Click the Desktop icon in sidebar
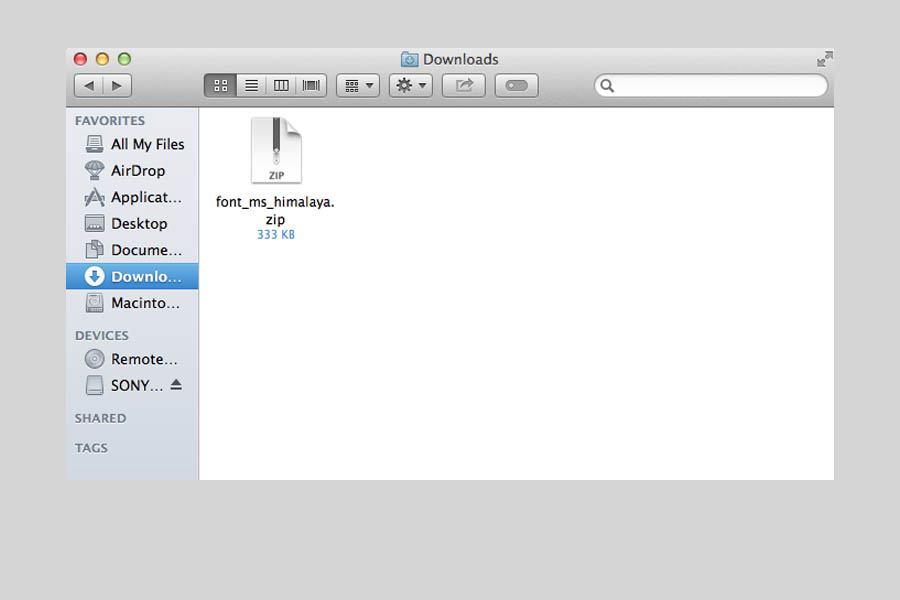The width and height of the screenshot is (900, 600). click(x=95, y=223)
